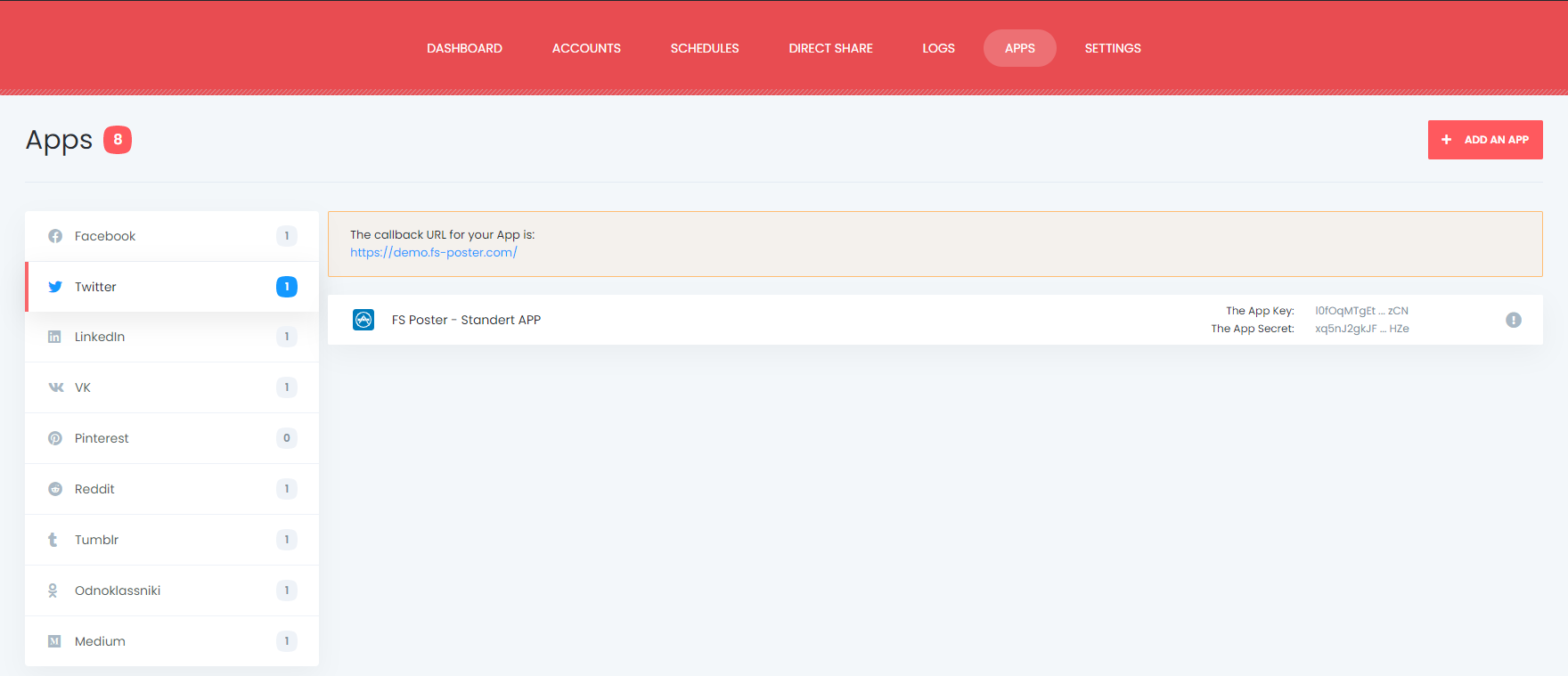Click the Pinterest count badge showing 0

287,438
